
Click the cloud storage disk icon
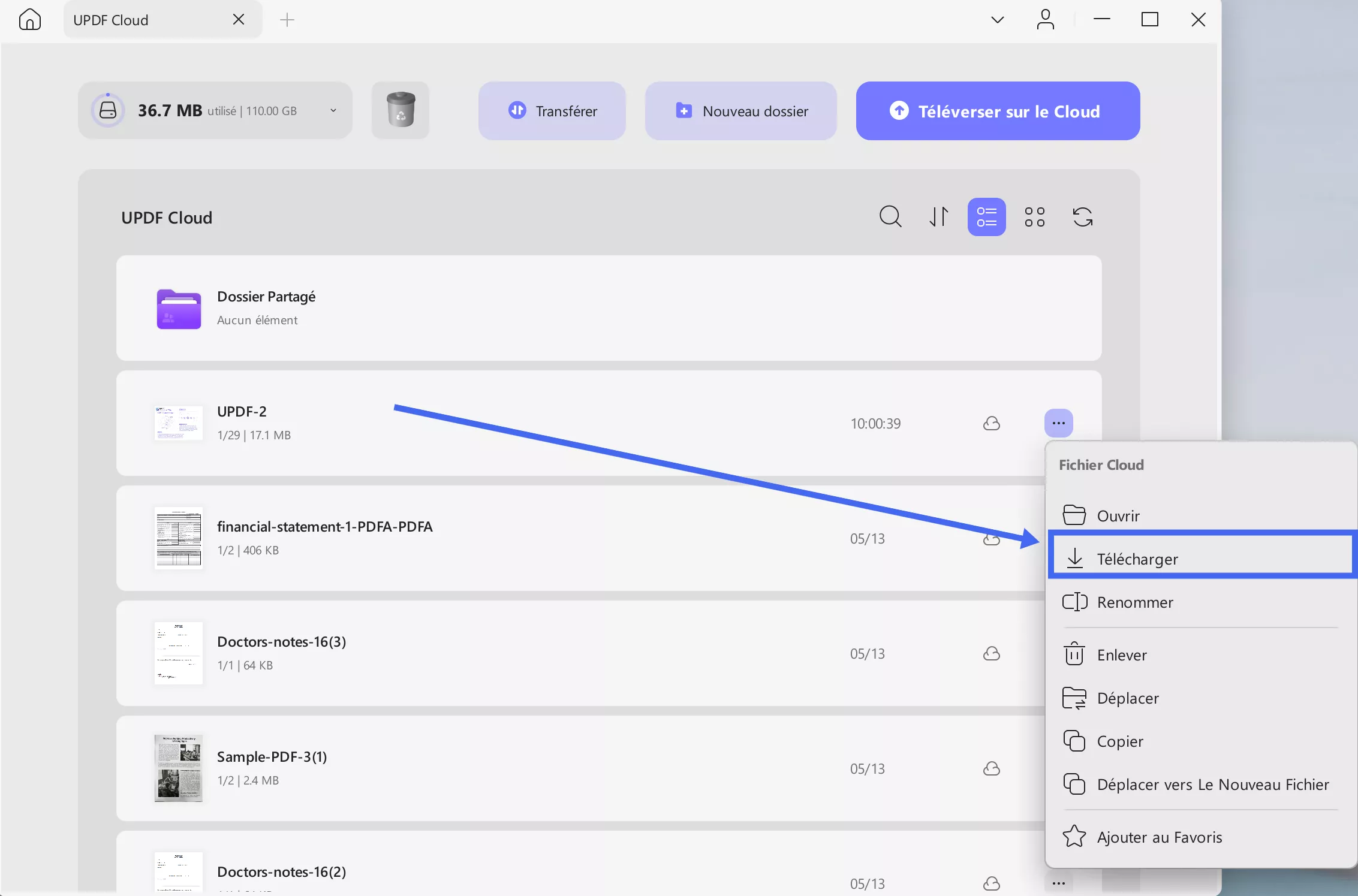108,110
